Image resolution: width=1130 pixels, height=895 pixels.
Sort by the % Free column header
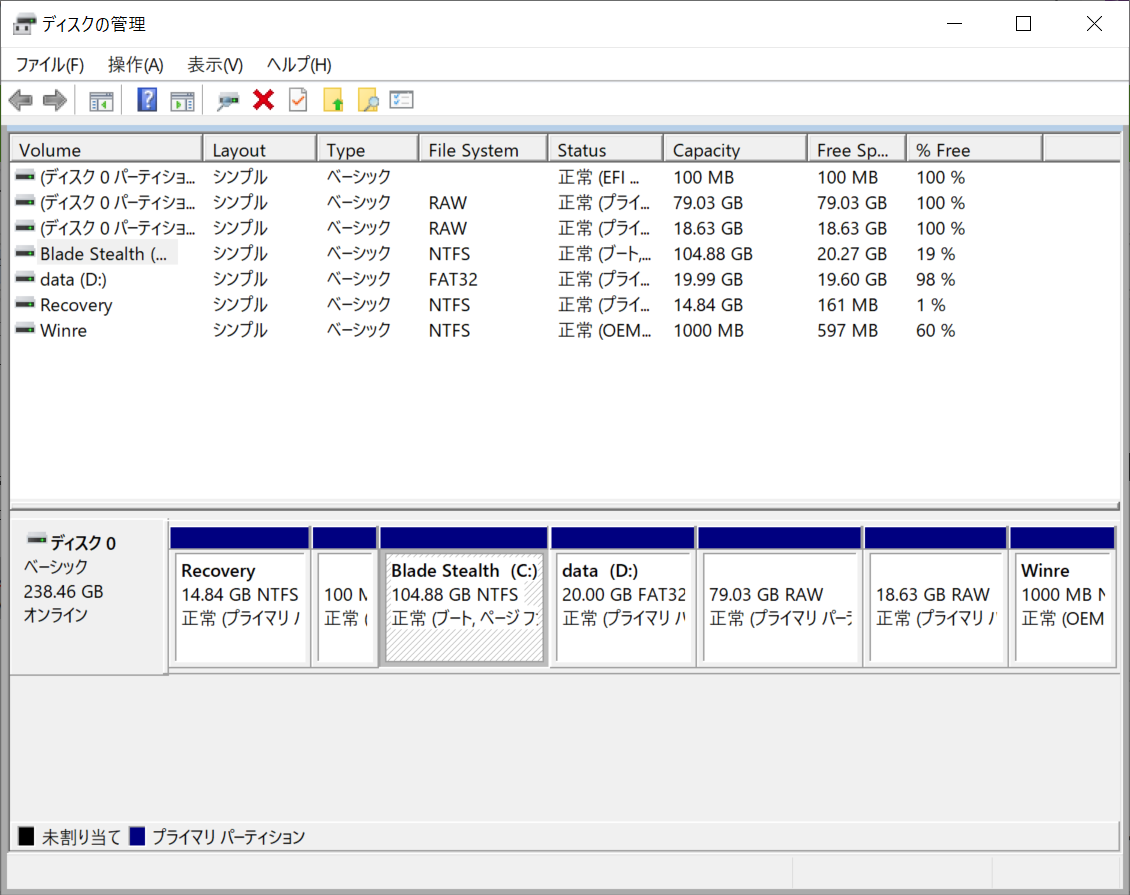pos(974,149)
